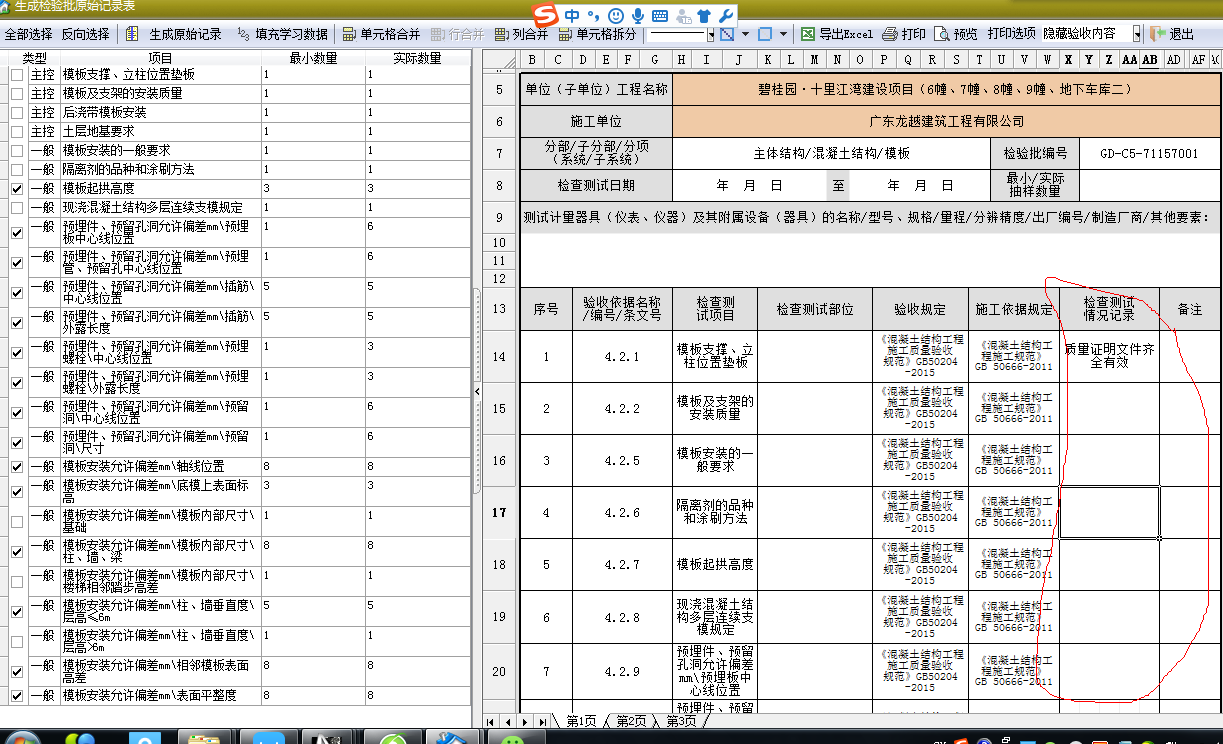This screenshot has height=744, width=1223.
Task: Click the 退出 exit icon
Action: (x=1158, y=34)
